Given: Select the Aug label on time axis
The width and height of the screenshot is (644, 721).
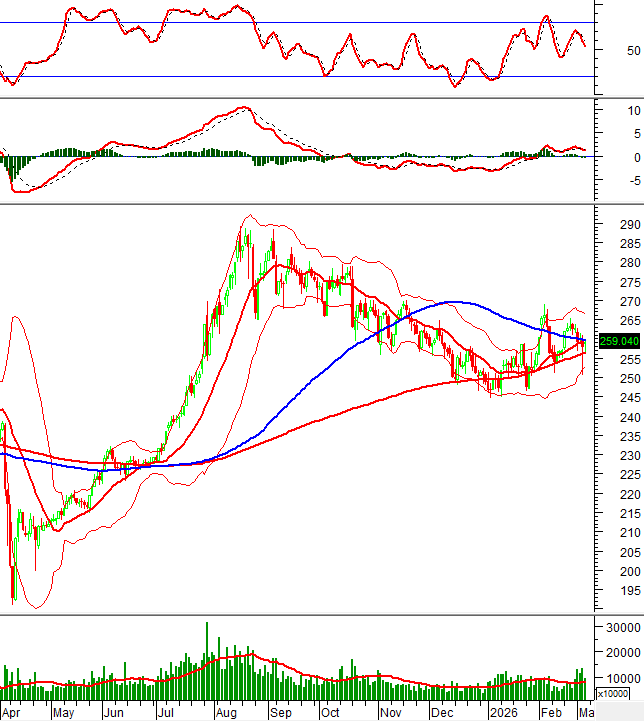Looking at the screenshot, I should click(x=227, y=713).
